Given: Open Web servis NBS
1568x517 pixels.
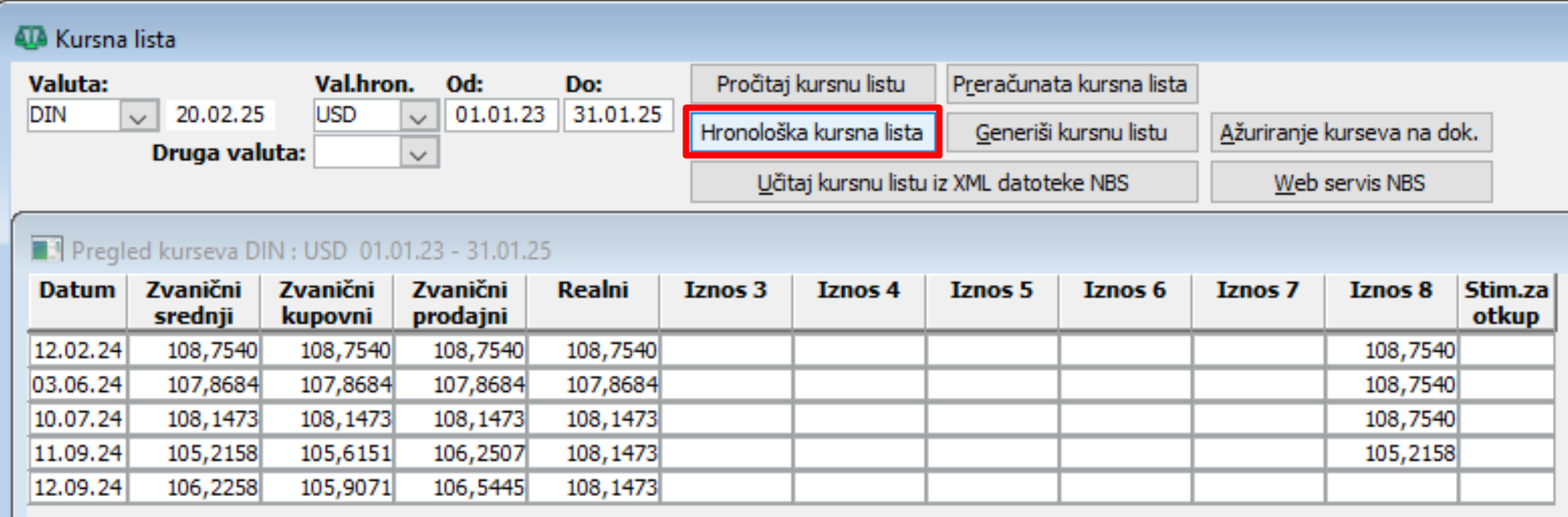Looking at the screenshot, I should click(x=1351, y=183).
